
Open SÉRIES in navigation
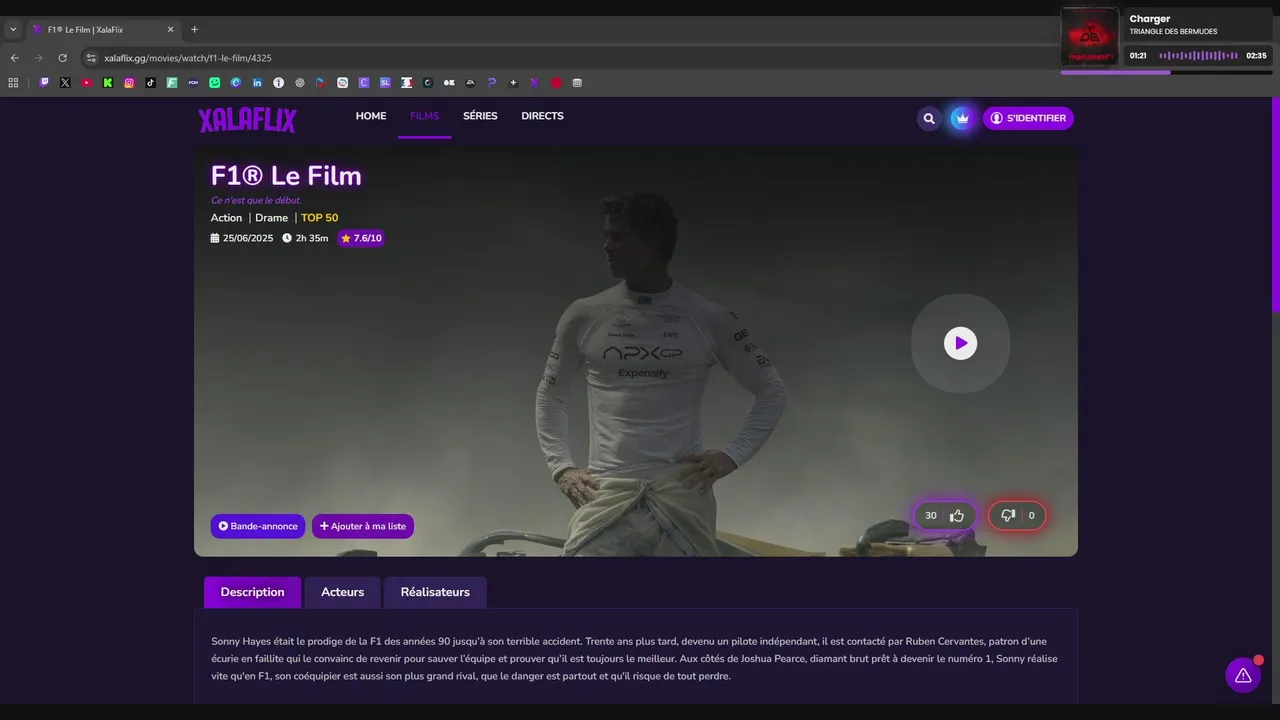[480, 116]
